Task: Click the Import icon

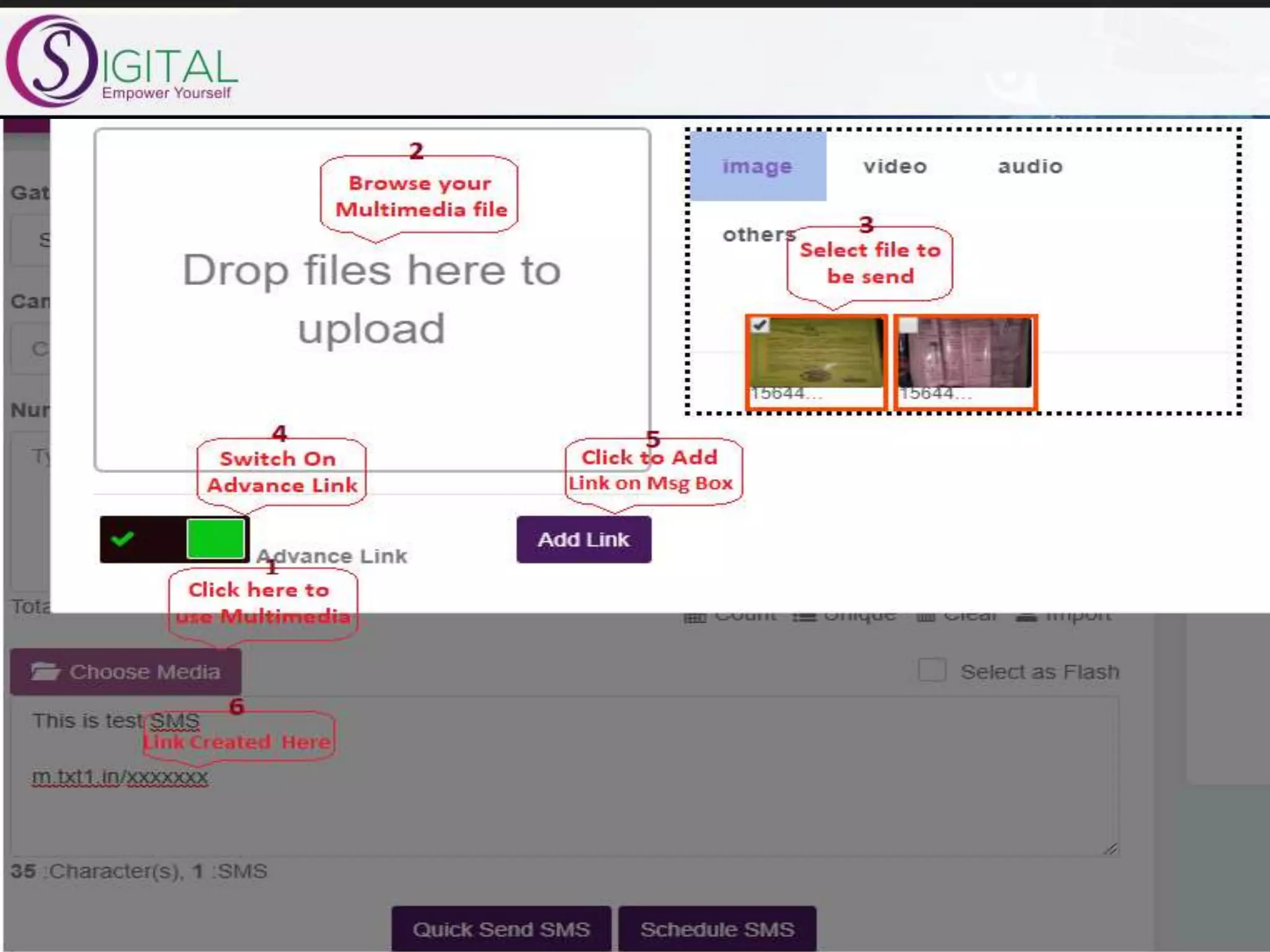Action: click(1026, 617)
